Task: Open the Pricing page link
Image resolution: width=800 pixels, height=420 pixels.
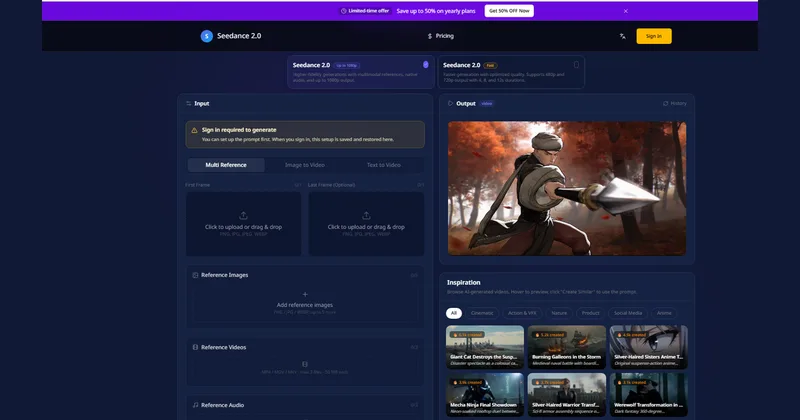Action: pyautogui.click(x=440, y=36)
